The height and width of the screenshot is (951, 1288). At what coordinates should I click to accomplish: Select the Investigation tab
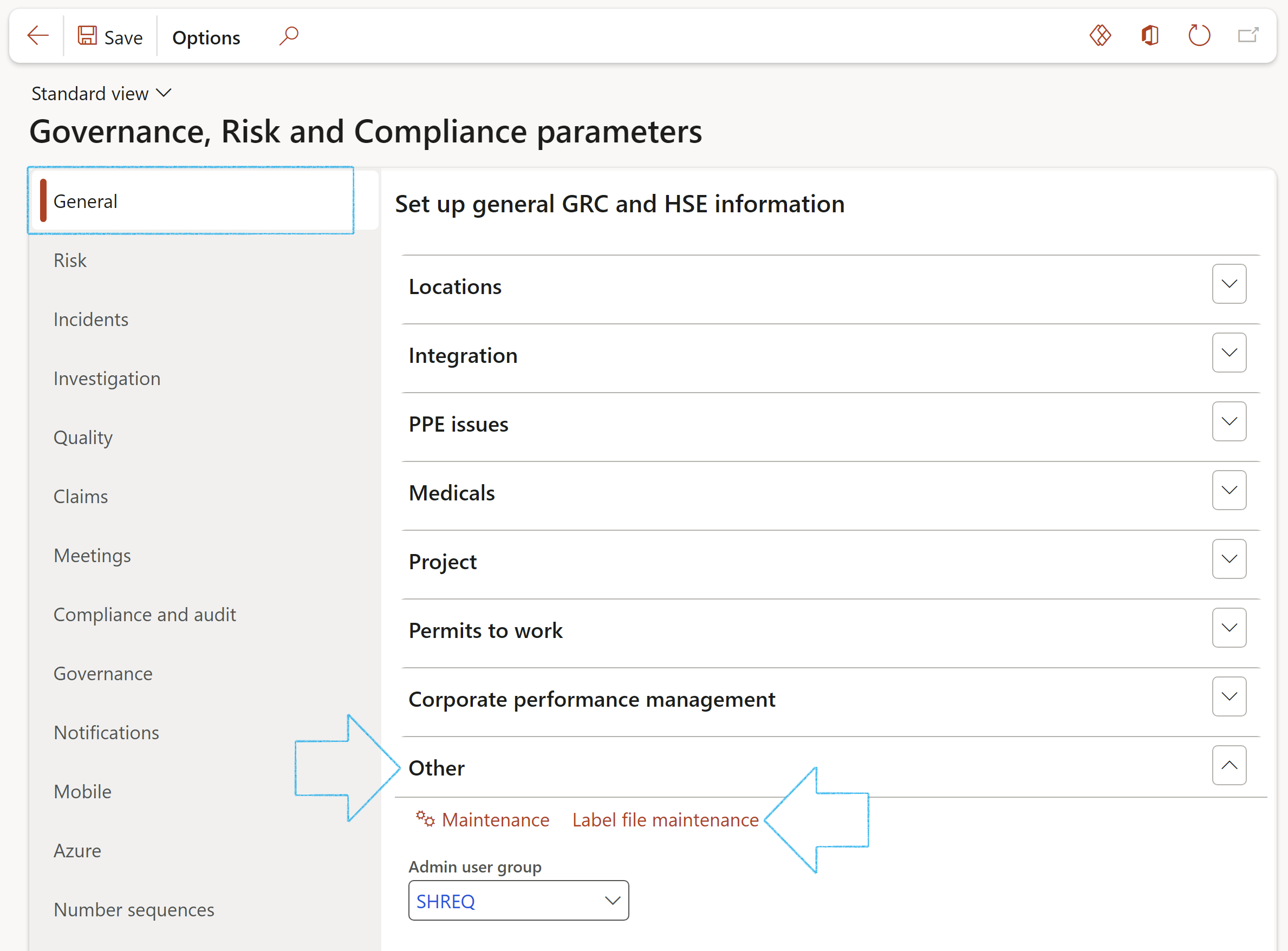107,378
